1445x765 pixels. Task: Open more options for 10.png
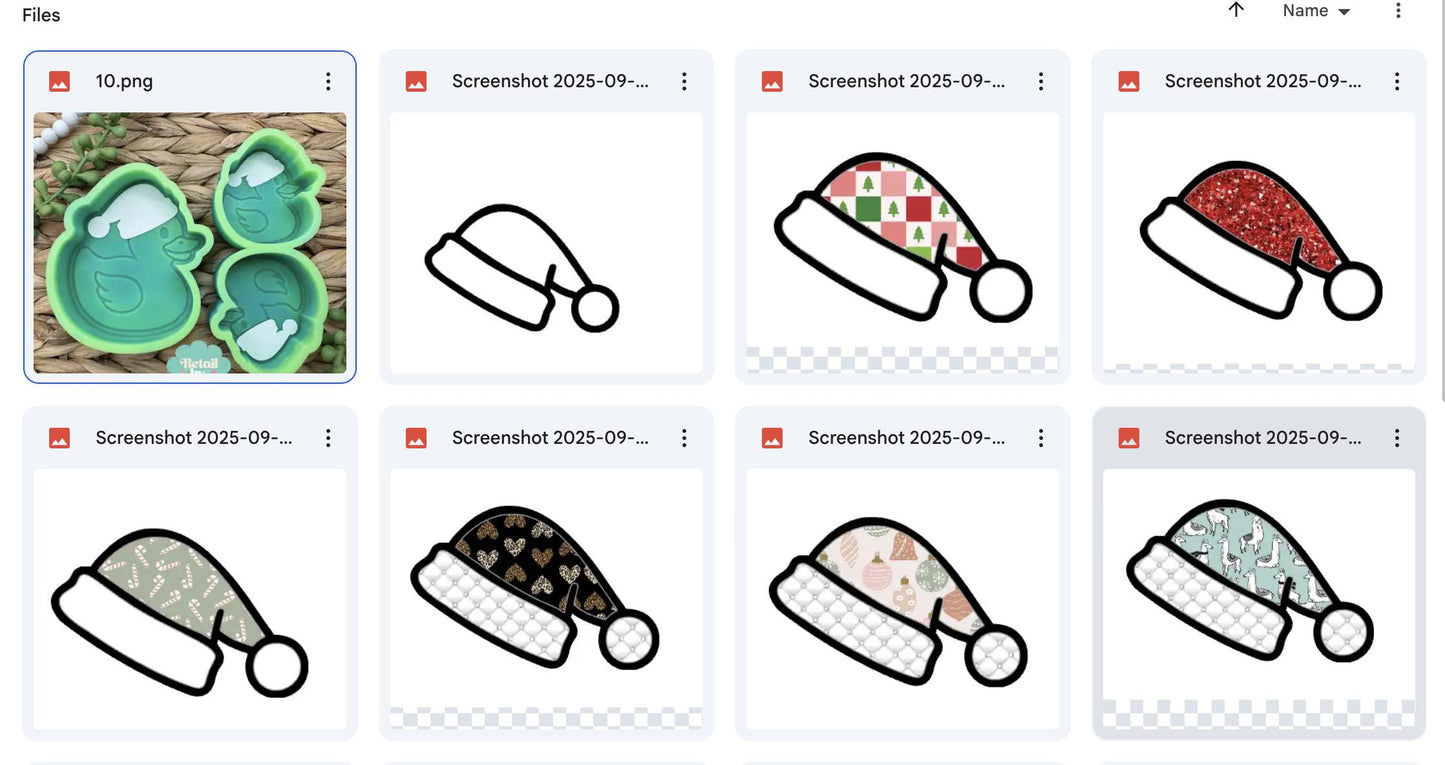tap(328, 81)
